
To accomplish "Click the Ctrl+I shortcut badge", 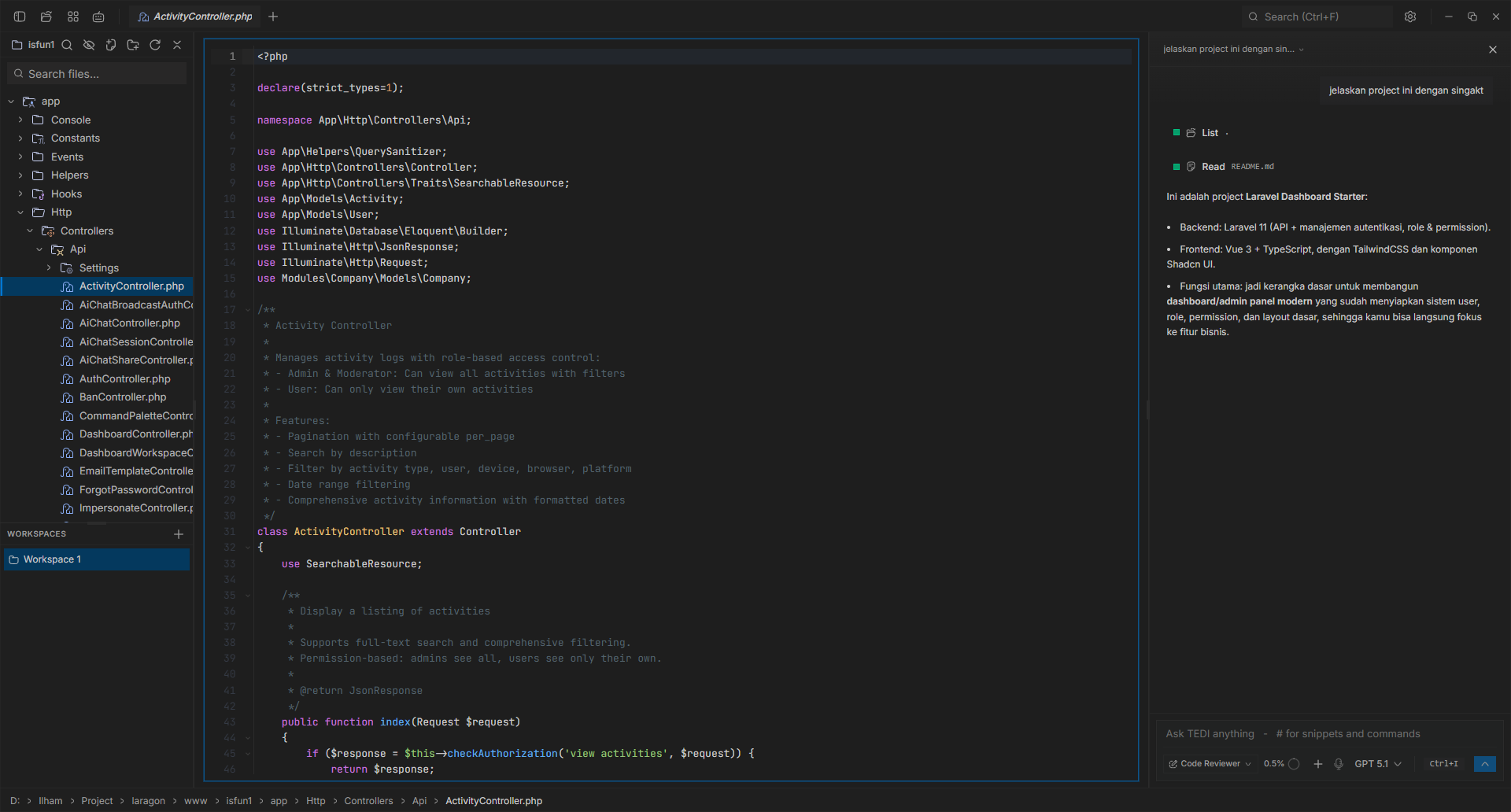I will (x=1443, y=764).
